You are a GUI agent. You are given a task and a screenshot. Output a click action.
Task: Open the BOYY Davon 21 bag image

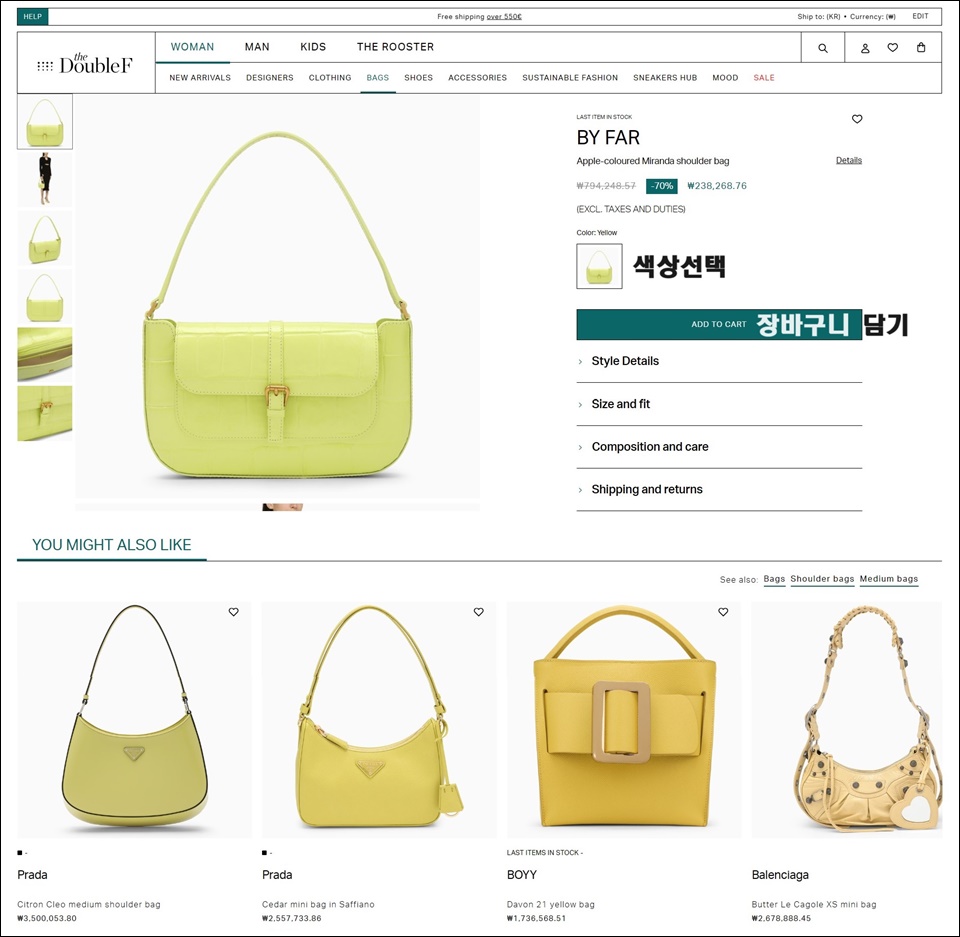pos(624,720)
